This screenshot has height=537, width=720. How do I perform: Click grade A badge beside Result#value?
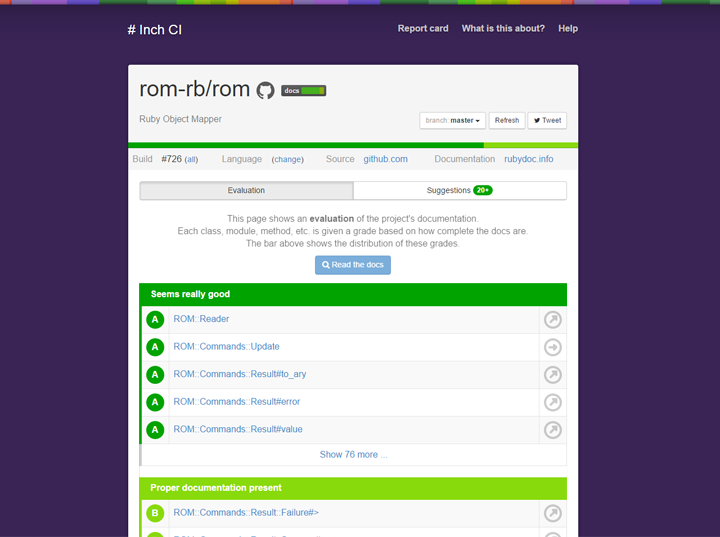point(155,430)
